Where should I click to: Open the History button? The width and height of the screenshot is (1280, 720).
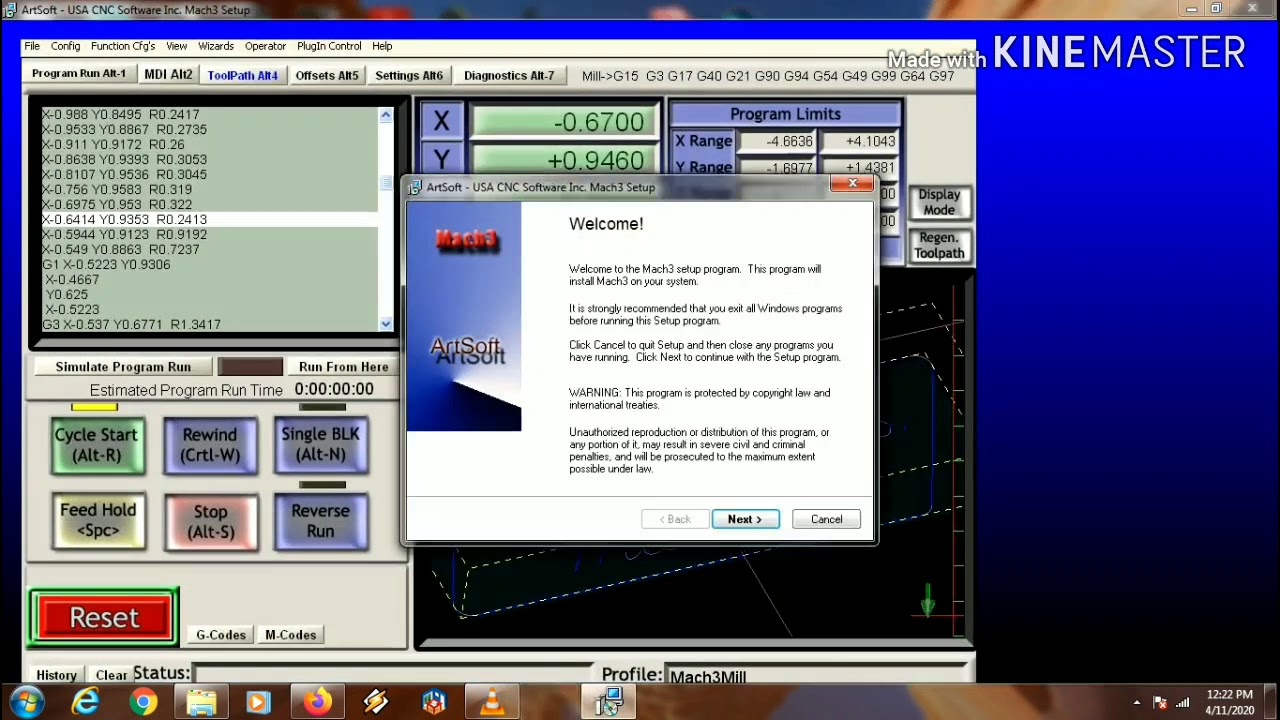56,675
